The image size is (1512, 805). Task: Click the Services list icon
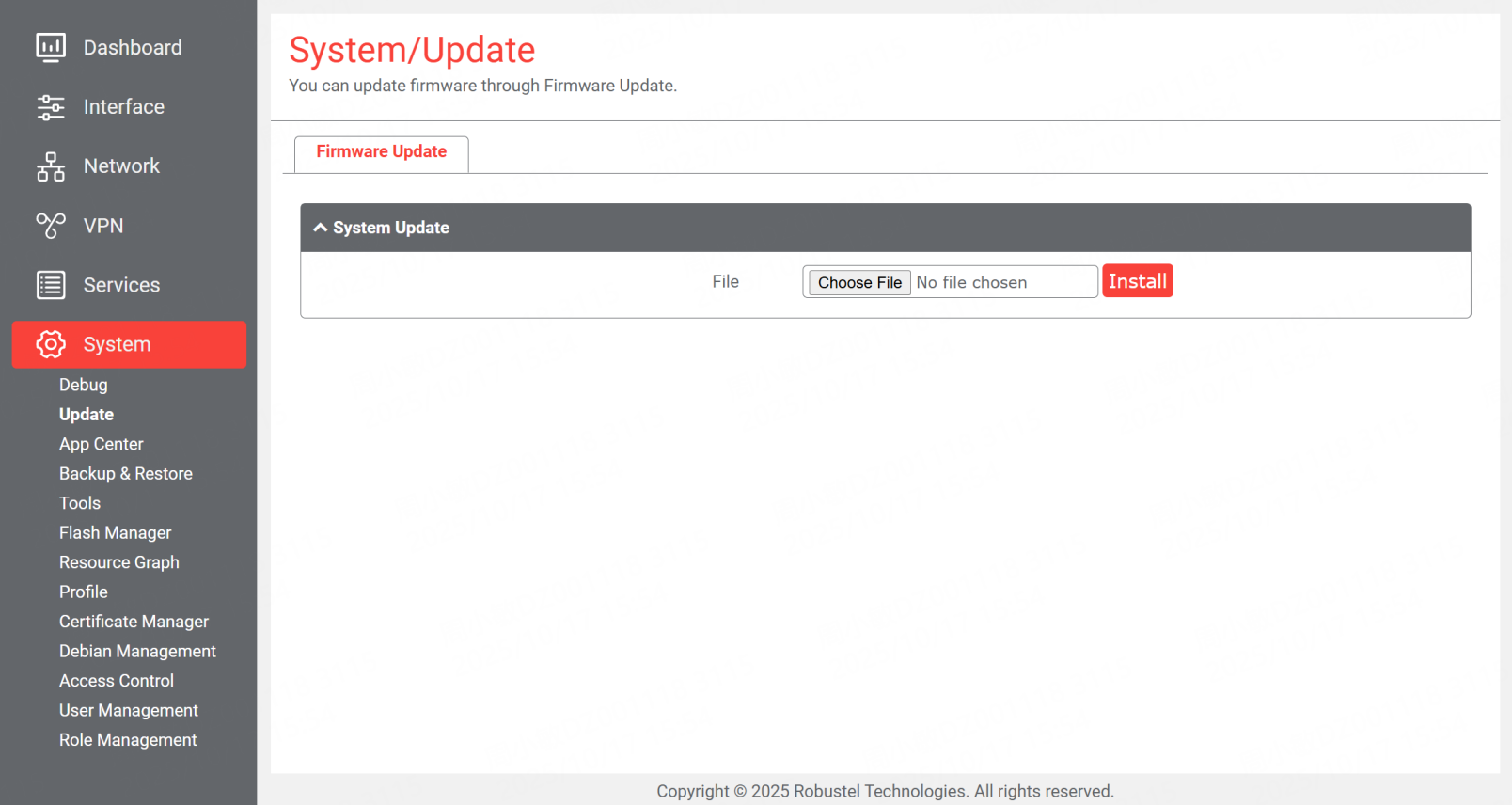click(51, 285)
